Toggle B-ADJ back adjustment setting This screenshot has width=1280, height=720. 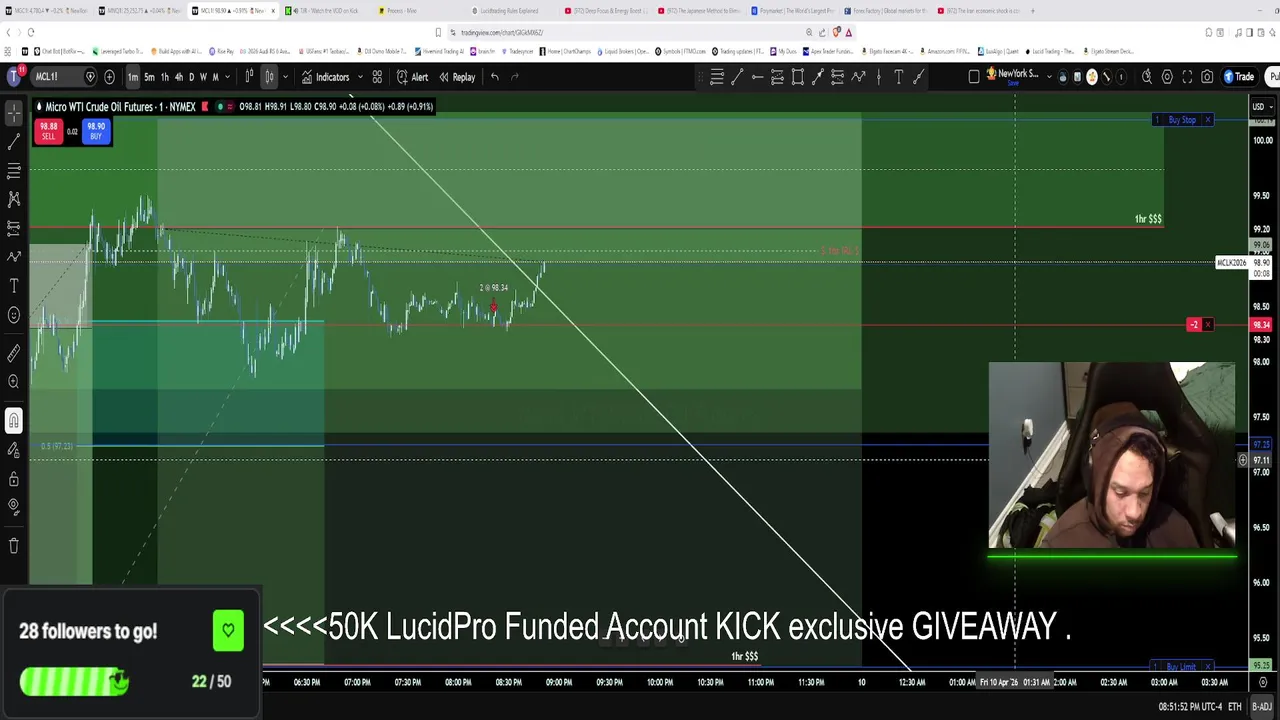click(x=1262, y=707)
